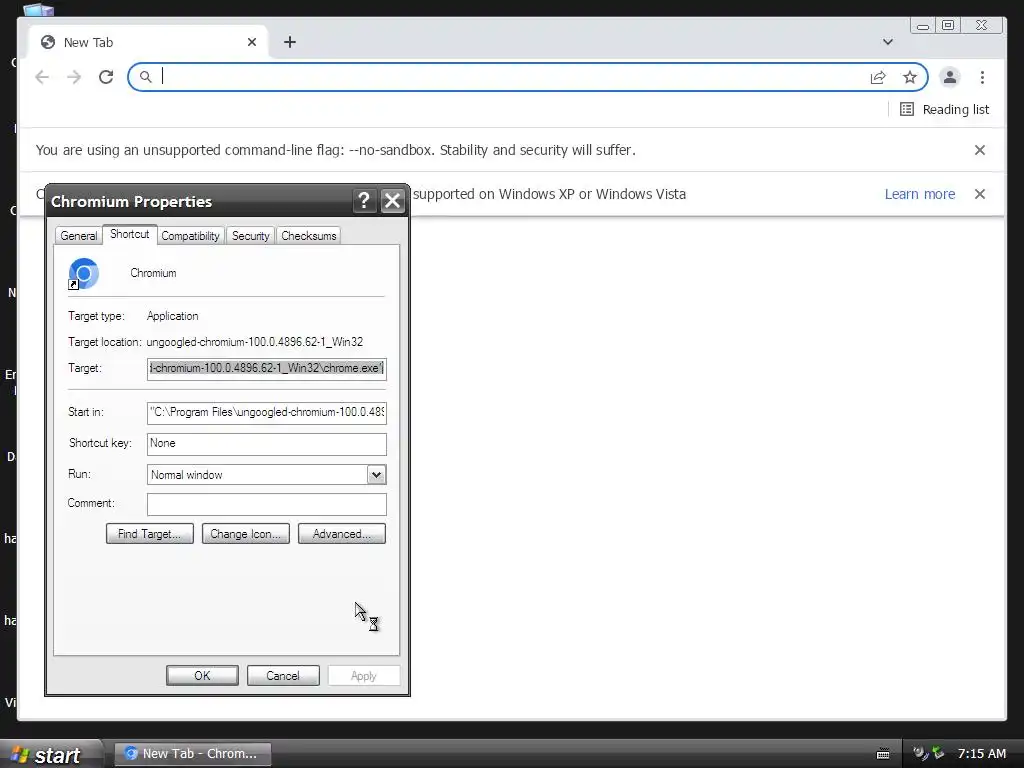Click the browser forward arrow
The height and width of the screenshot is (768, 1024).
click(x=74, y=77)
